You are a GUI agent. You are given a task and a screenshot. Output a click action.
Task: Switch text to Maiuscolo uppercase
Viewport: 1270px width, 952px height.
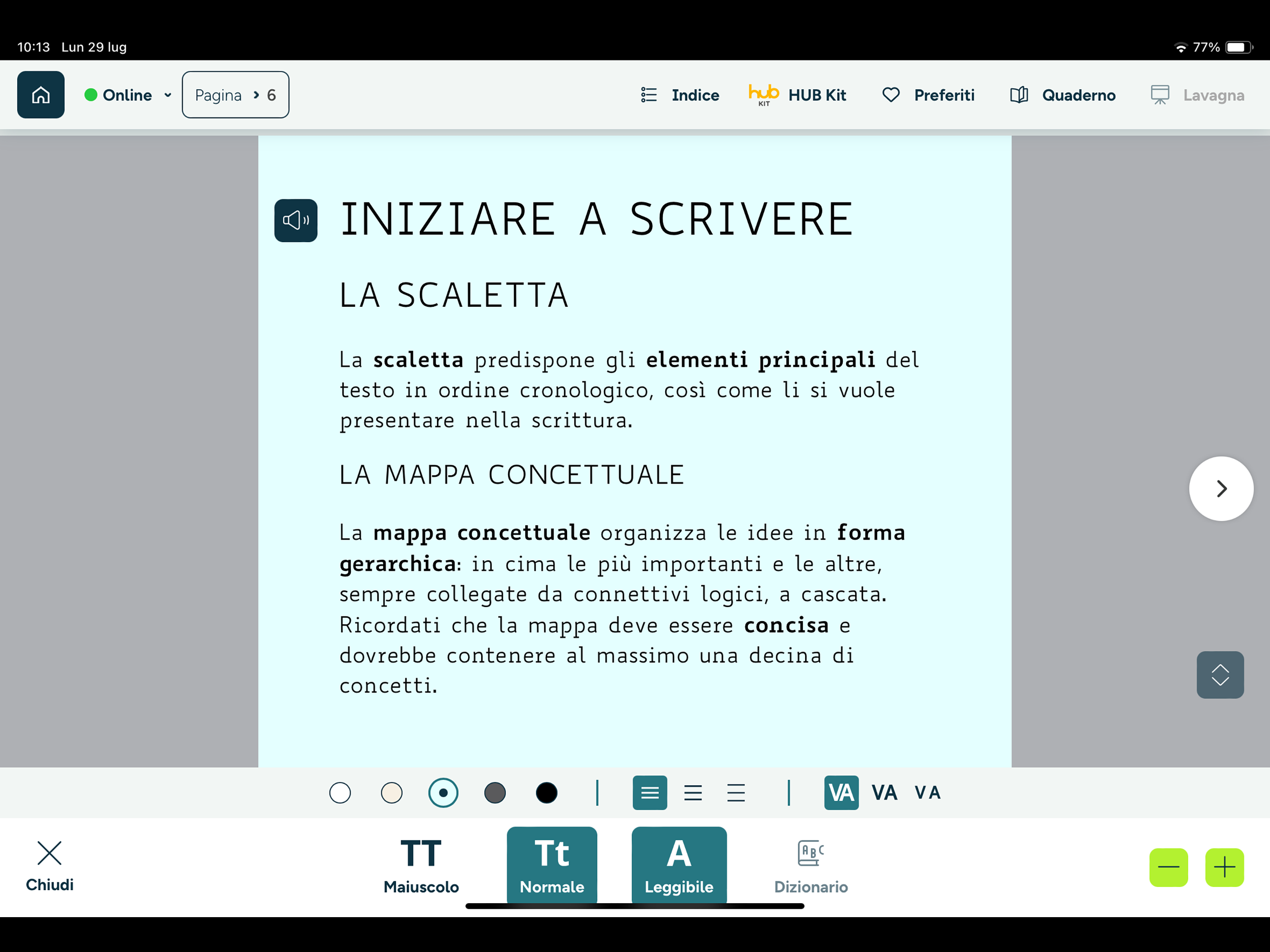coord(421,866)
